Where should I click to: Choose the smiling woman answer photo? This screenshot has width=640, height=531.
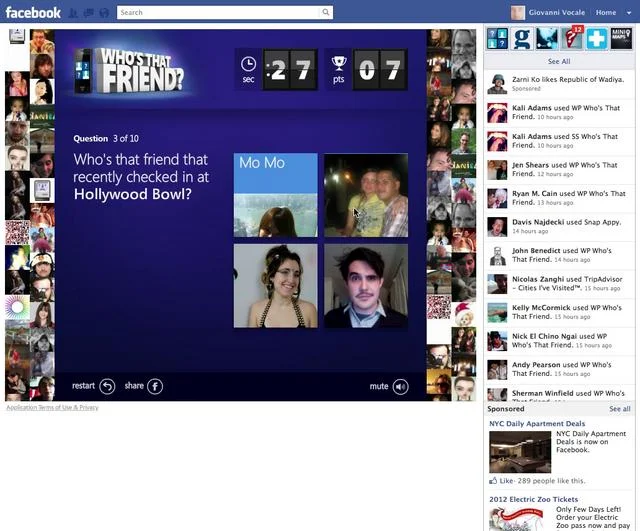click(x=276, y=286)
